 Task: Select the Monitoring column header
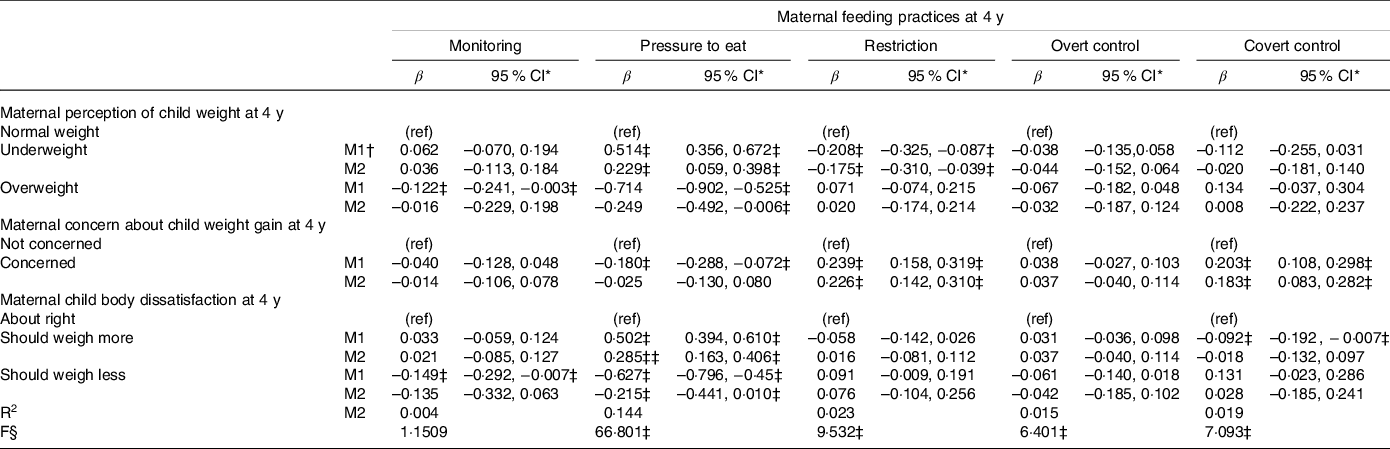[x=485, y=46]
